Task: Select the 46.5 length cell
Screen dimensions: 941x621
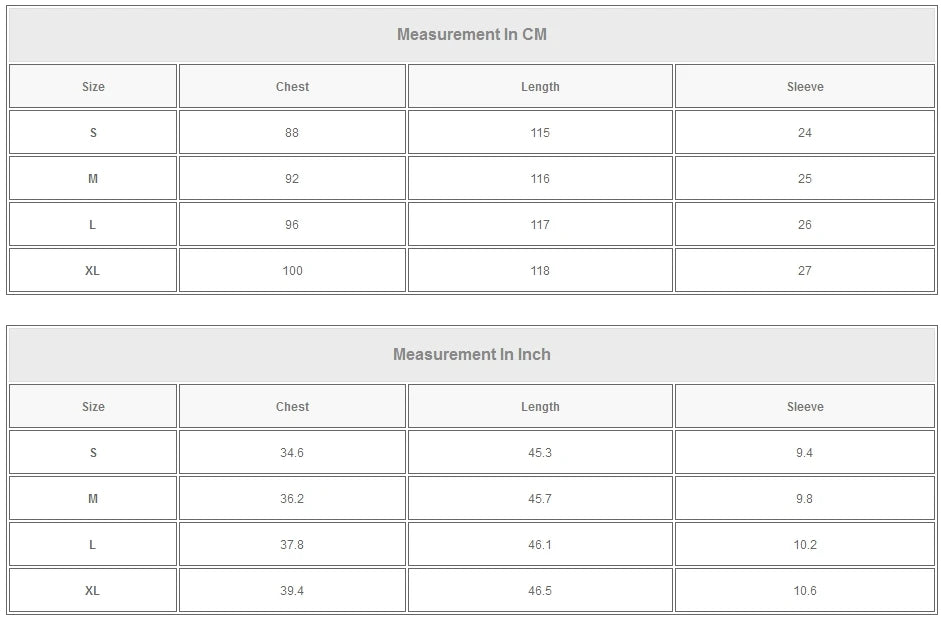Action: click(540, 591)
